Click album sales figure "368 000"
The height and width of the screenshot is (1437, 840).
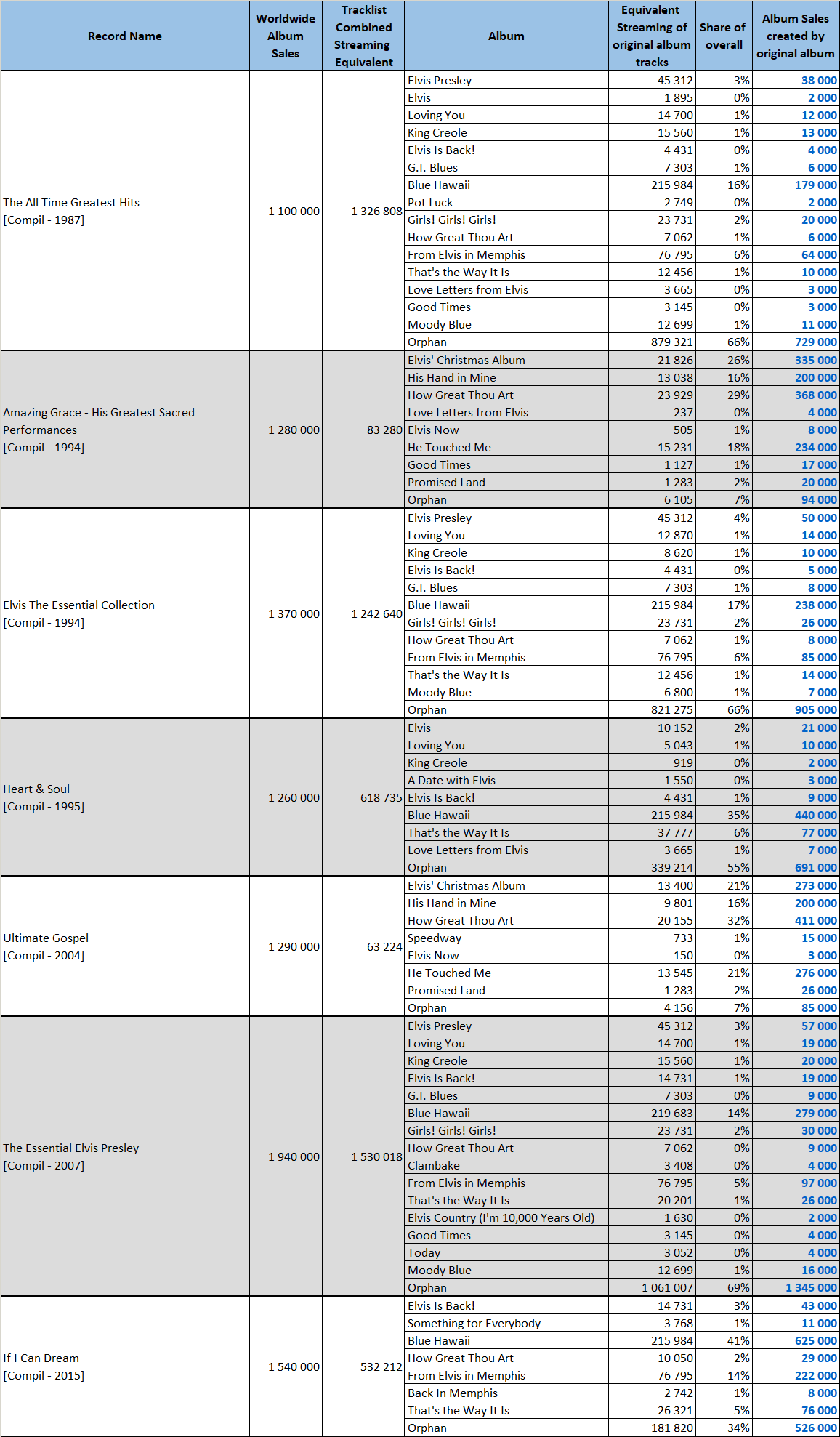click(x=816, y=395)
